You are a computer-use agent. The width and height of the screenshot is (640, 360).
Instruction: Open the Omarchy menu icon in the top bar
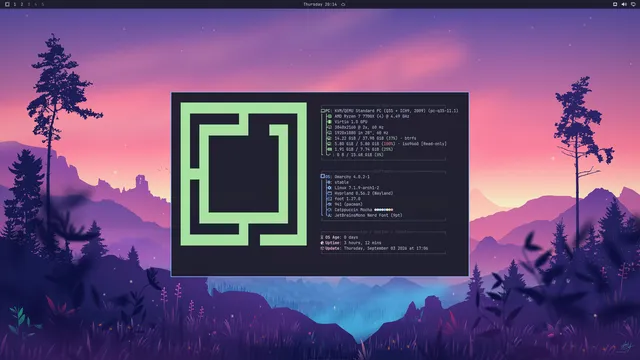click(7, 4)
